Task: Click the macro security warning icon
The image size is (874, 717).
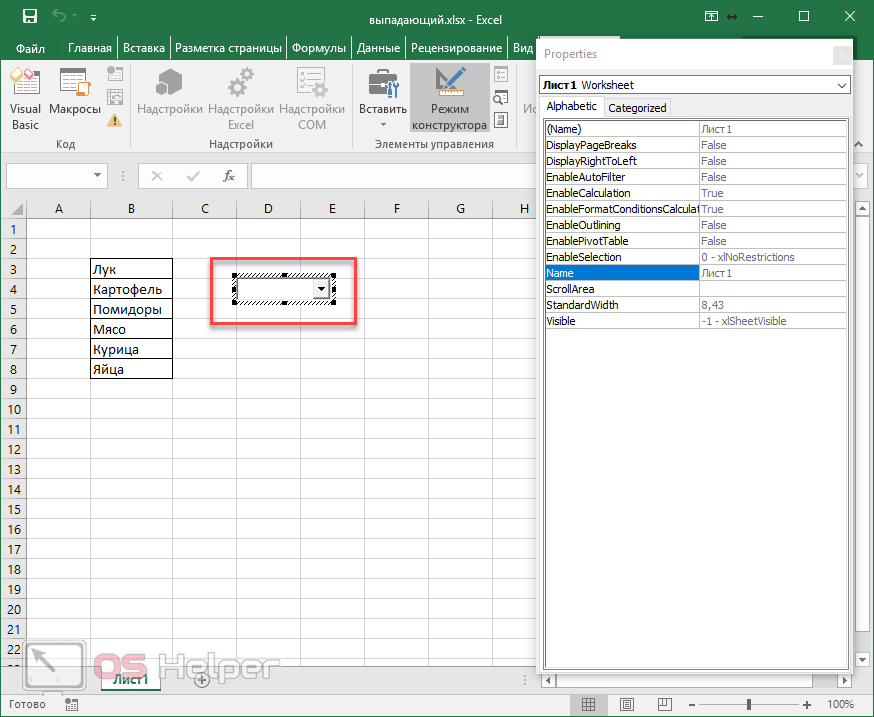Action: [115, 120]
